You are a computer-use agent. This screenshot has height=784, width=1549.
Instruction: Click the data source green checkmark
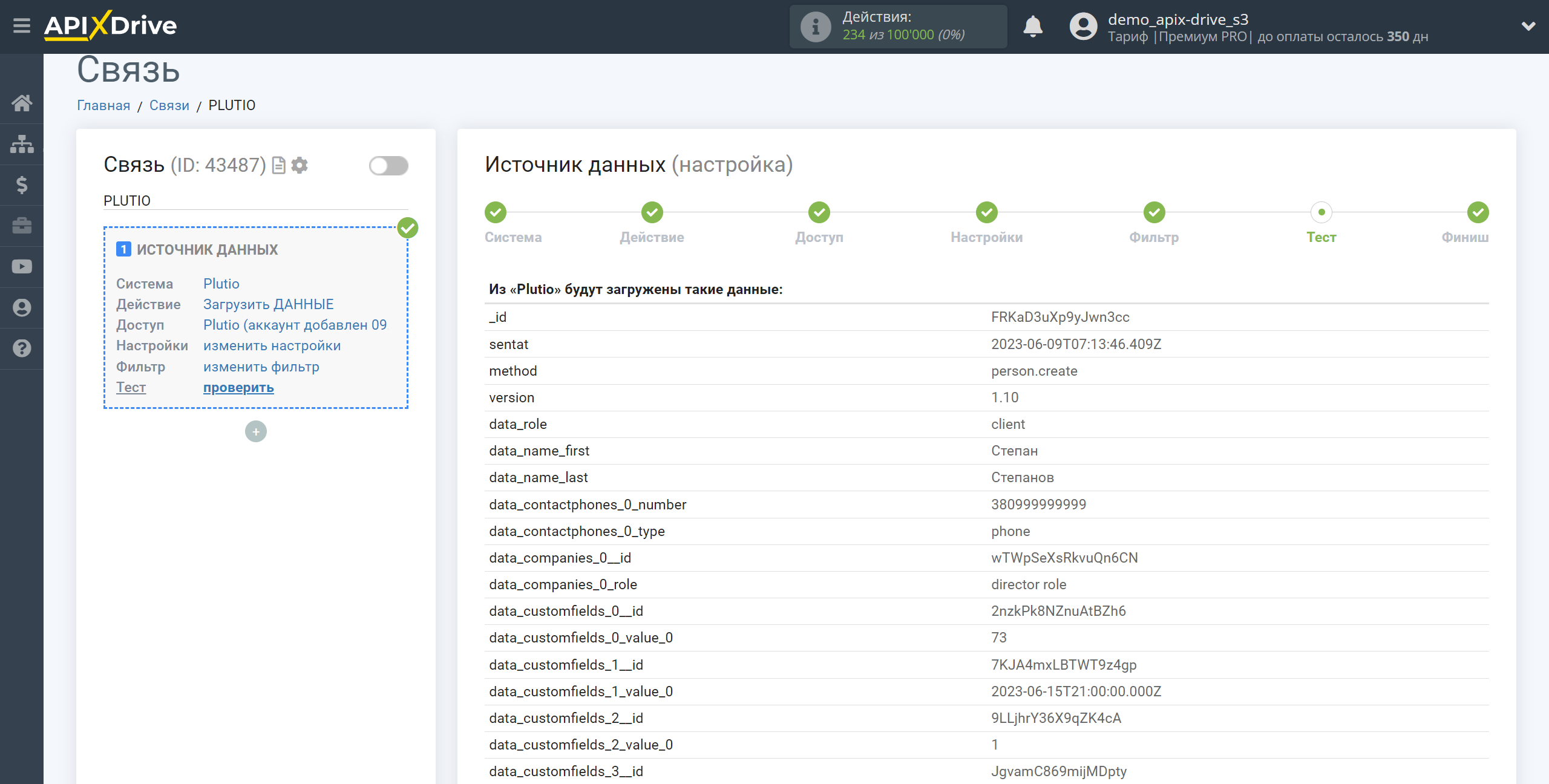pos(408,228)
